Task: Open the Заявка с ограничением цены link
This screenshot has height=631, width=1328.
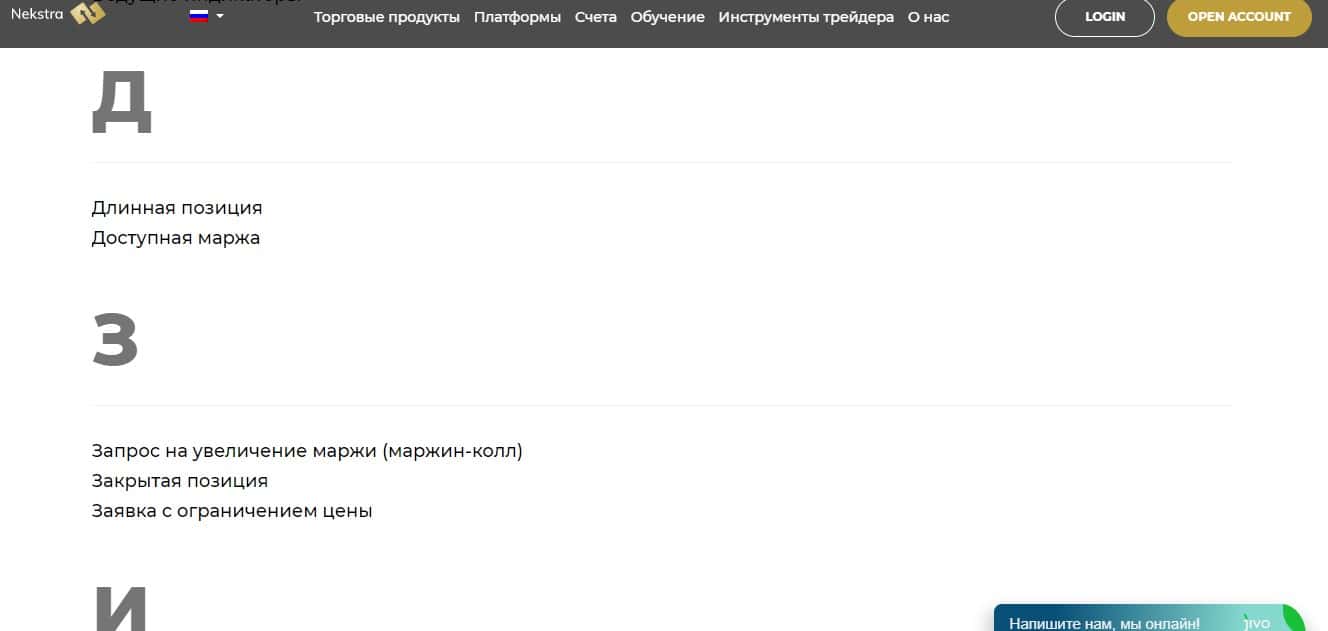Action: point(232,511)
